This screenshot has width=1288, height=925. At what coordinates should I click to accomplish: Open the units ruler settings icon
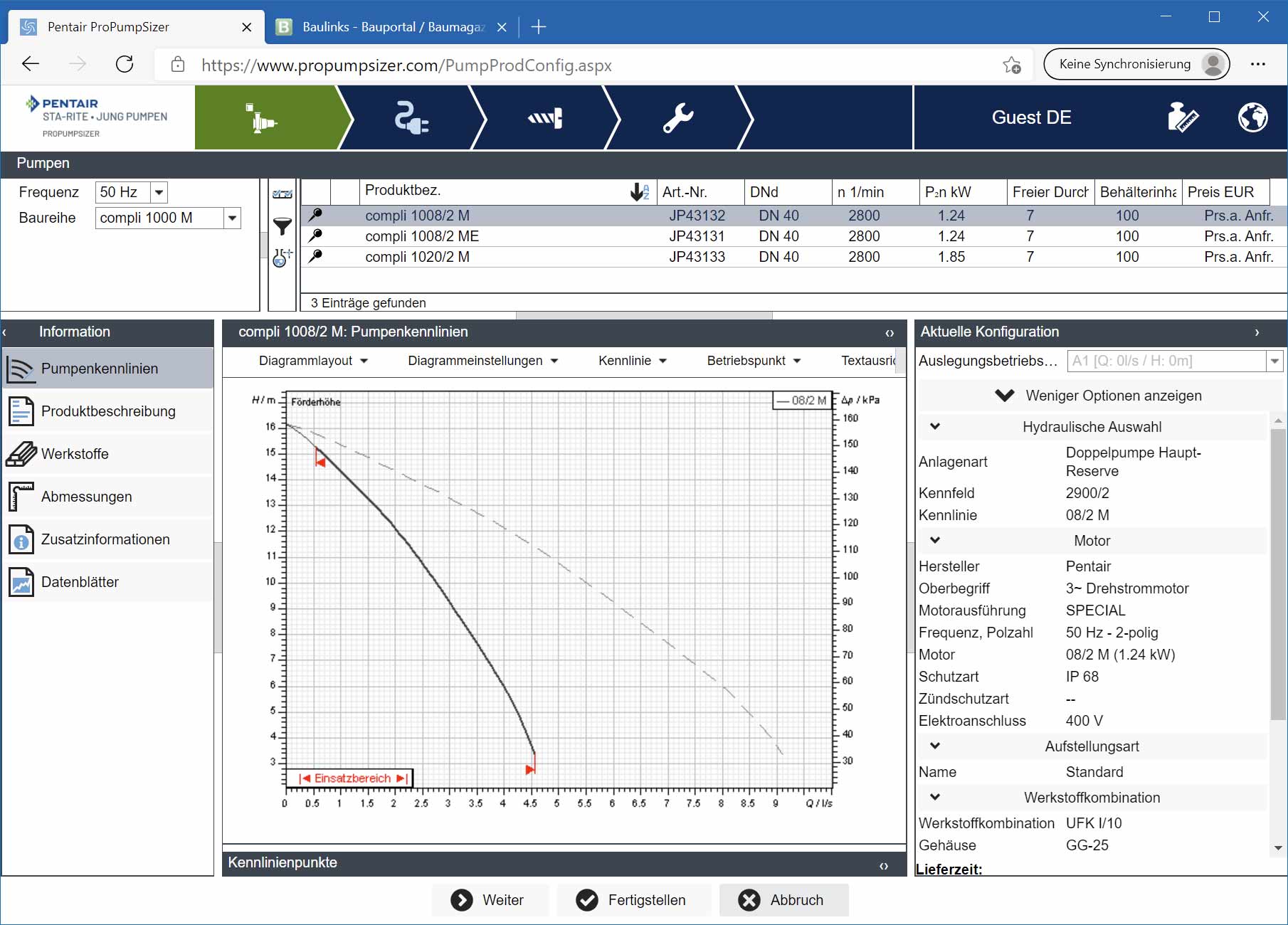(1183, 117)
